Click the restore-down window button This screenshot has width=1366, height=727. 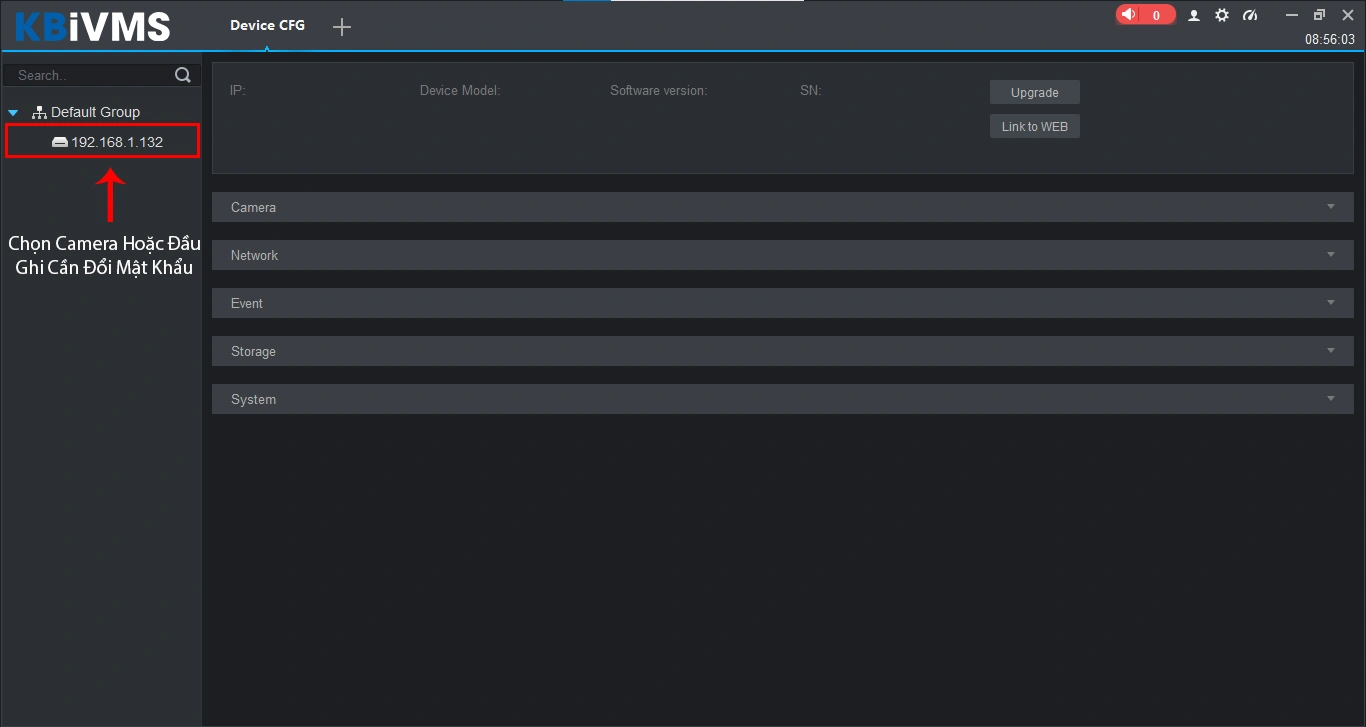[1319, 15]
